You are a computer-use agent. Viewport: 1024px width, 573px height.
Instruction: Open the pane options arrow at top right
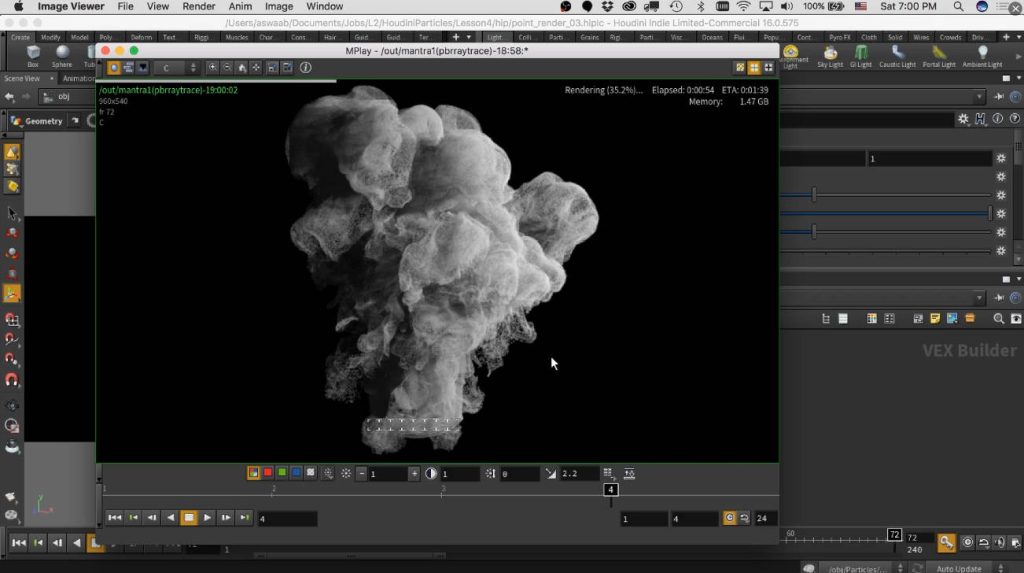[x=1019, y=78]
